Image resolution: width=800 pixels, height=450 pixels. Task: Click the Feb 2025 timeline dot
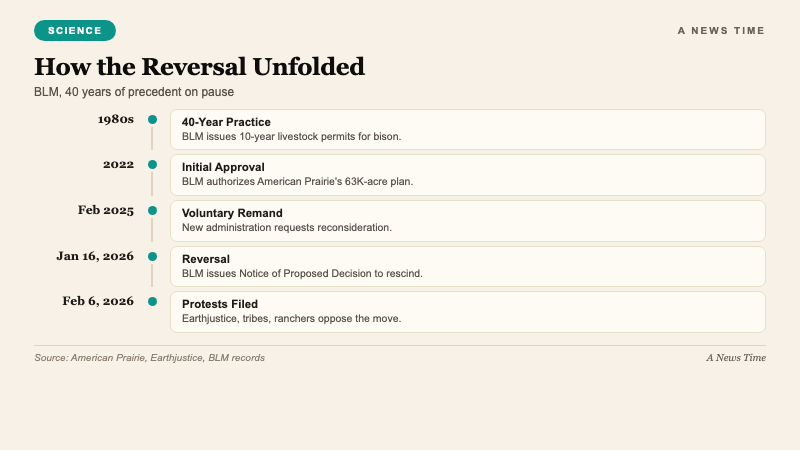(152, 211)
